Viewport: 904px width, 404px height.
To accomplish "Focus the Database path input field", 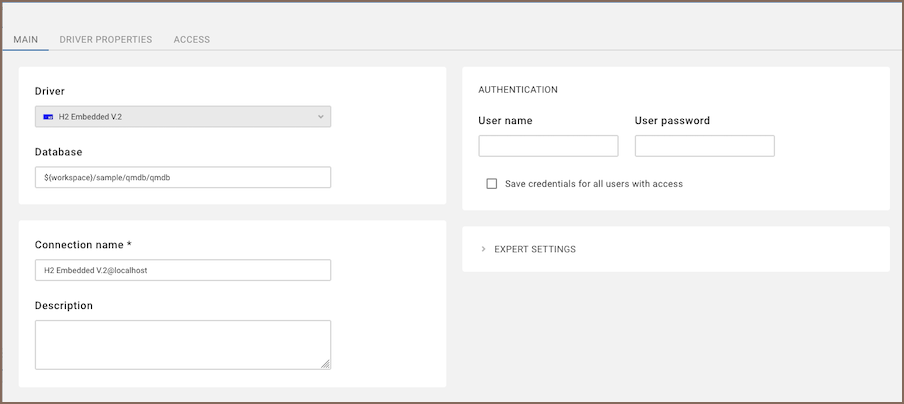I will point(182,177).
